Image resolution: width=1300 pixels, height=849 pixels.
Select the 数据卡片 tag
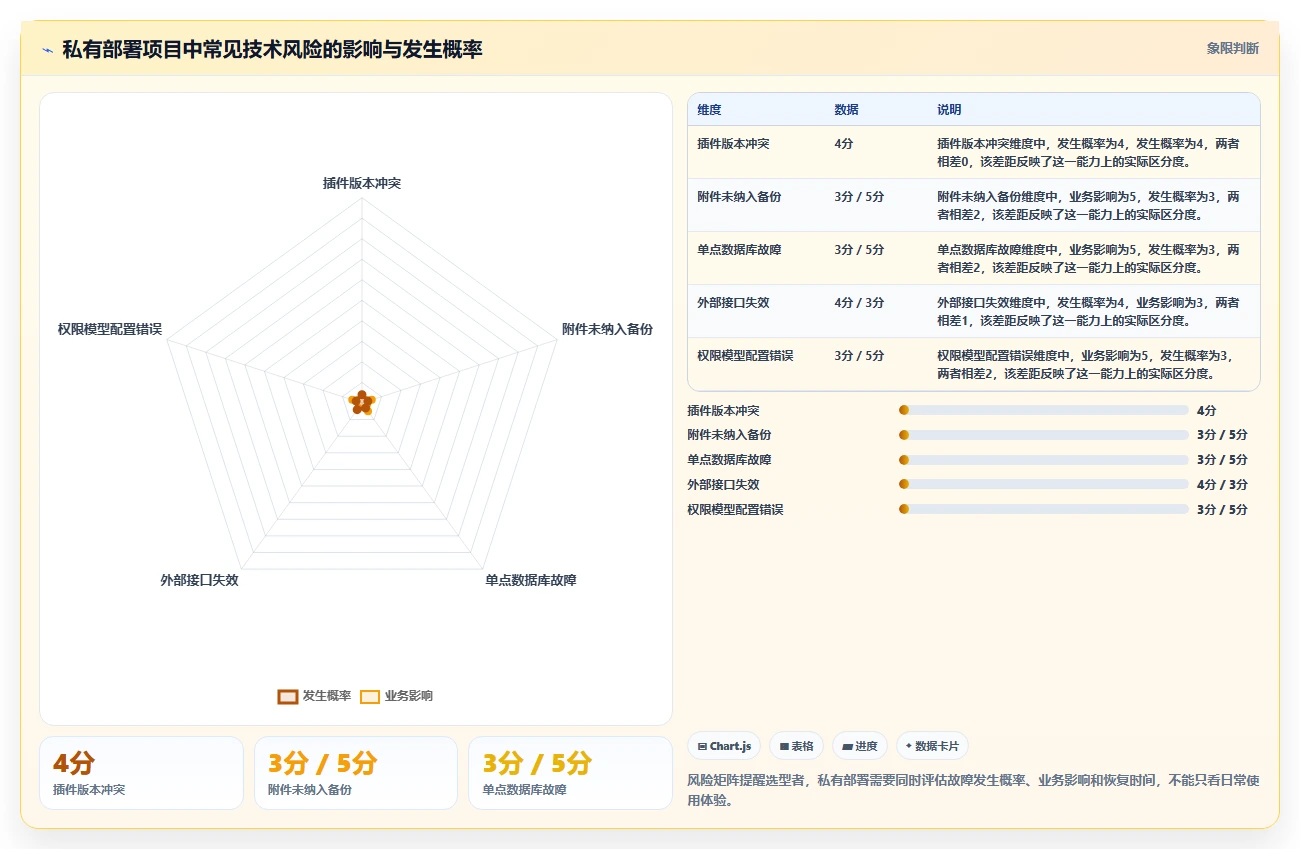[932, 746]
